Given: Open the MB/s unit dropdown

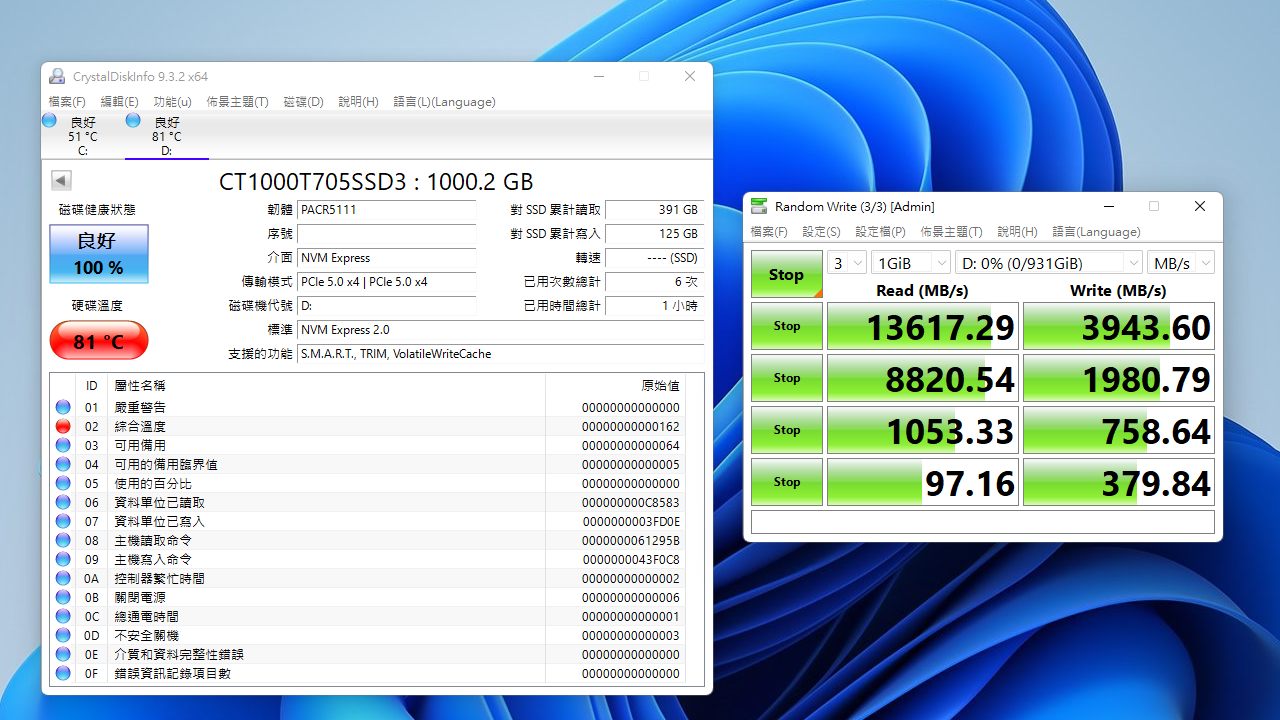Looking at the screenshot, I should tap(1181, 263).
